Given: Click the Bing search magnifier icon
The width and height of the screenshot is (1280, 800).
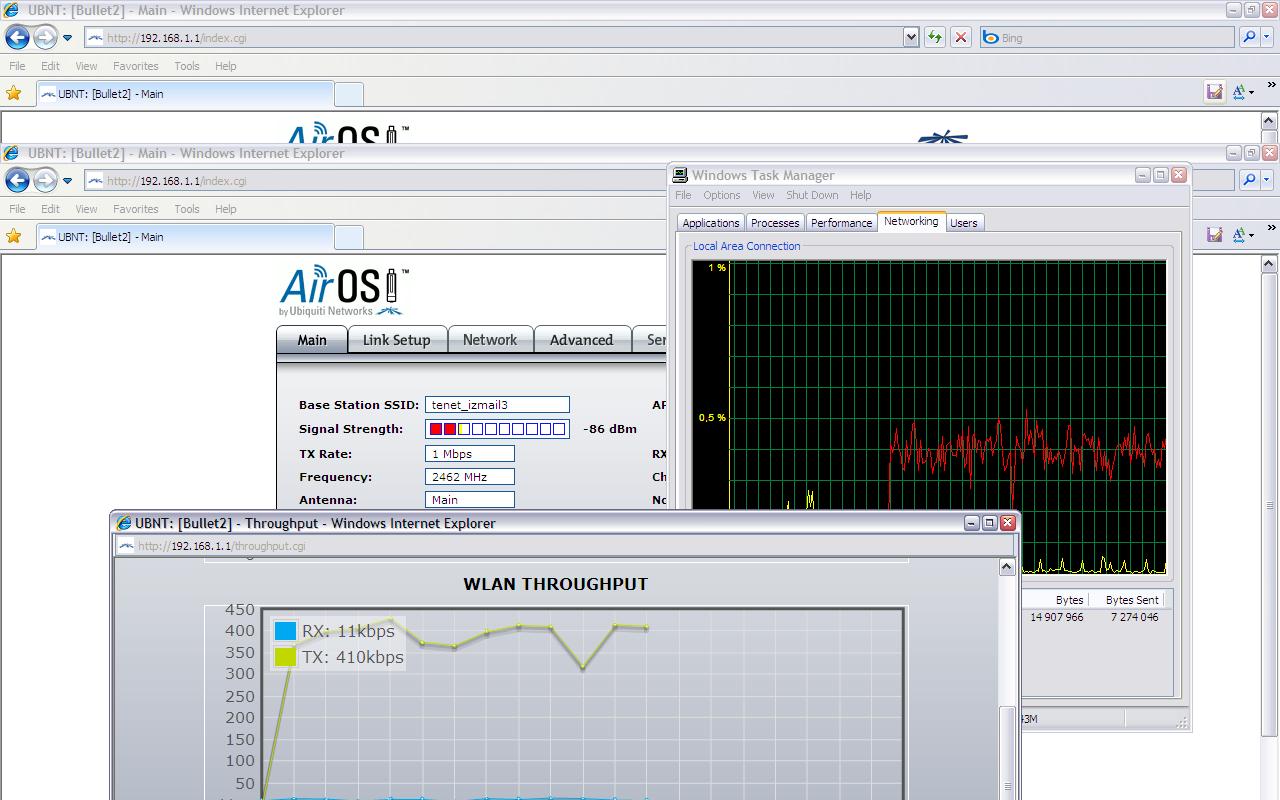Looking at the screenshot, I should pyautogui.click(x=1248, y=38).
